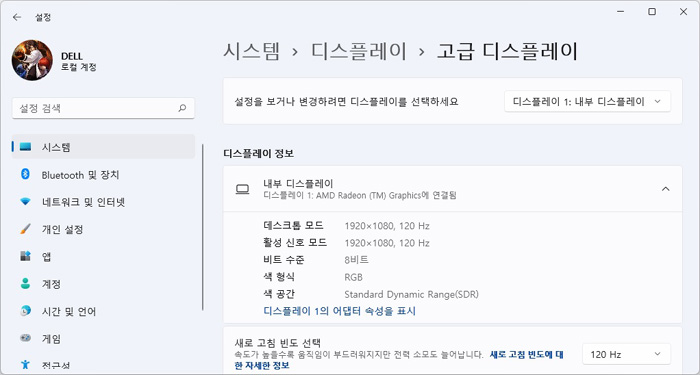Screen dimensions: 700x375
Task: Open 디스플레이 1: 내부 디스플레이 dropdown
Action: [588, 102]
